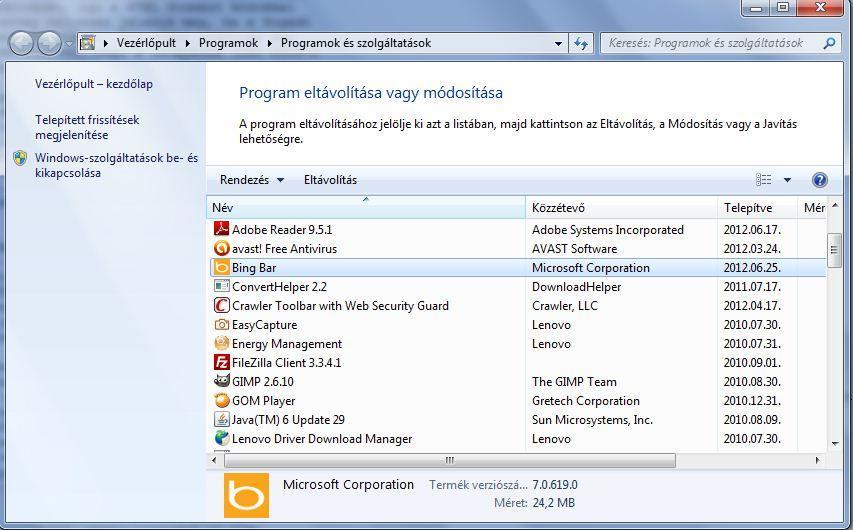Open the help question mark icon
The height and width of the screenshot is (530, 853).
pyautogui.click(x=819, y=180)
